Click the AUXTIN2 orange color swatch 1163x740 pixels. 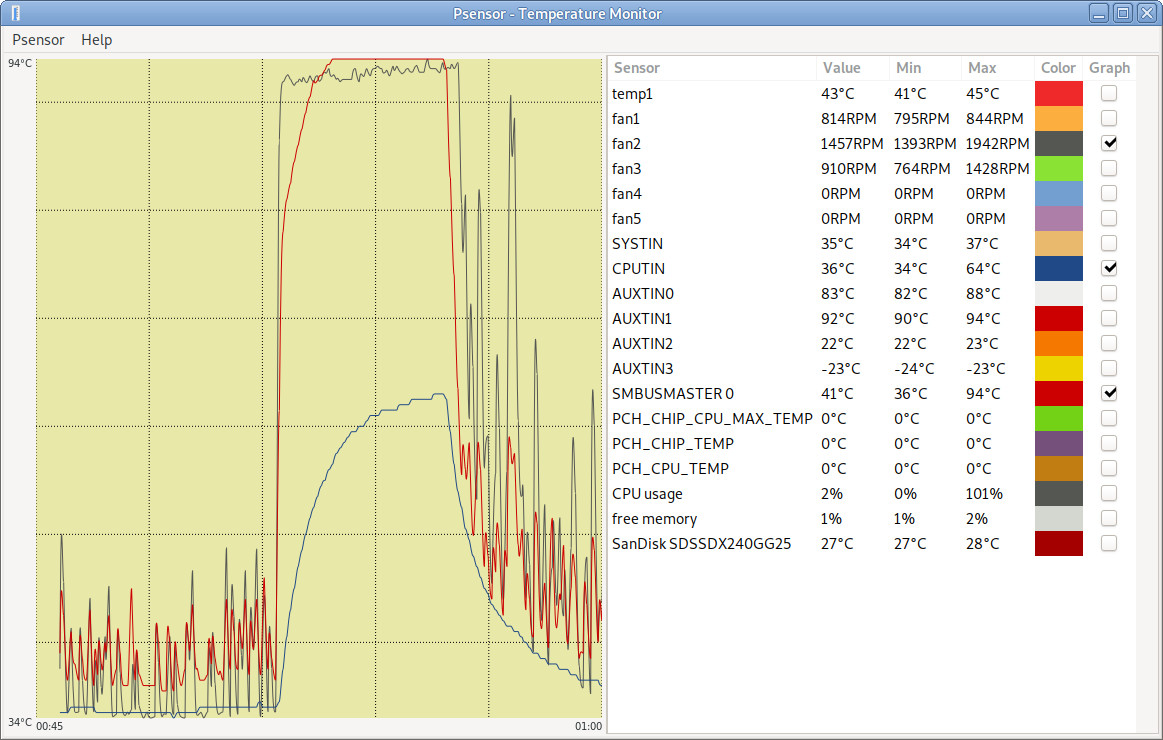1058,343
